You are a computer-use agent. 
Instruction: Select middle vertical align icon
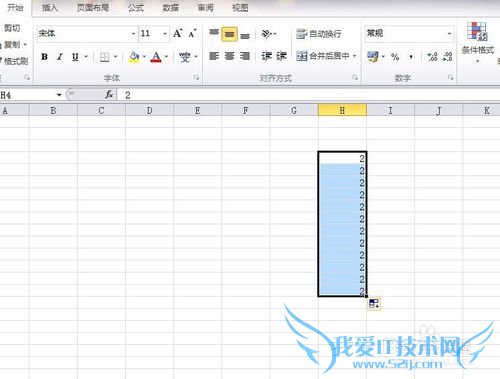click(229, 34)
